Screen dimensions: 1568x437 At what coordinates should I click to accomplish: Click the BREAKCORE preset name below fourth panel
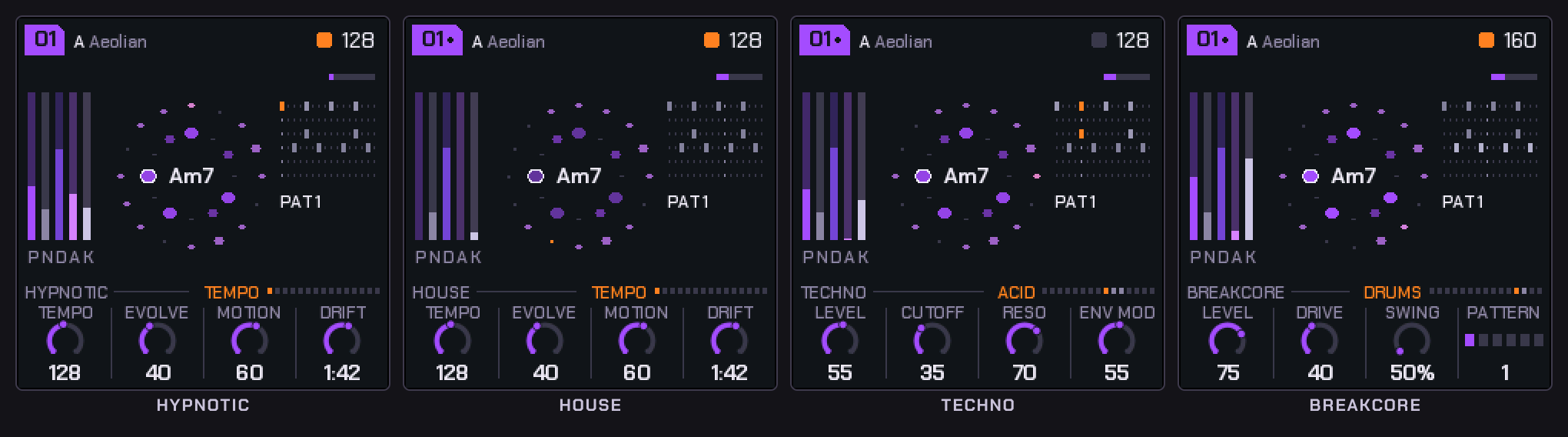point(1365,405)
